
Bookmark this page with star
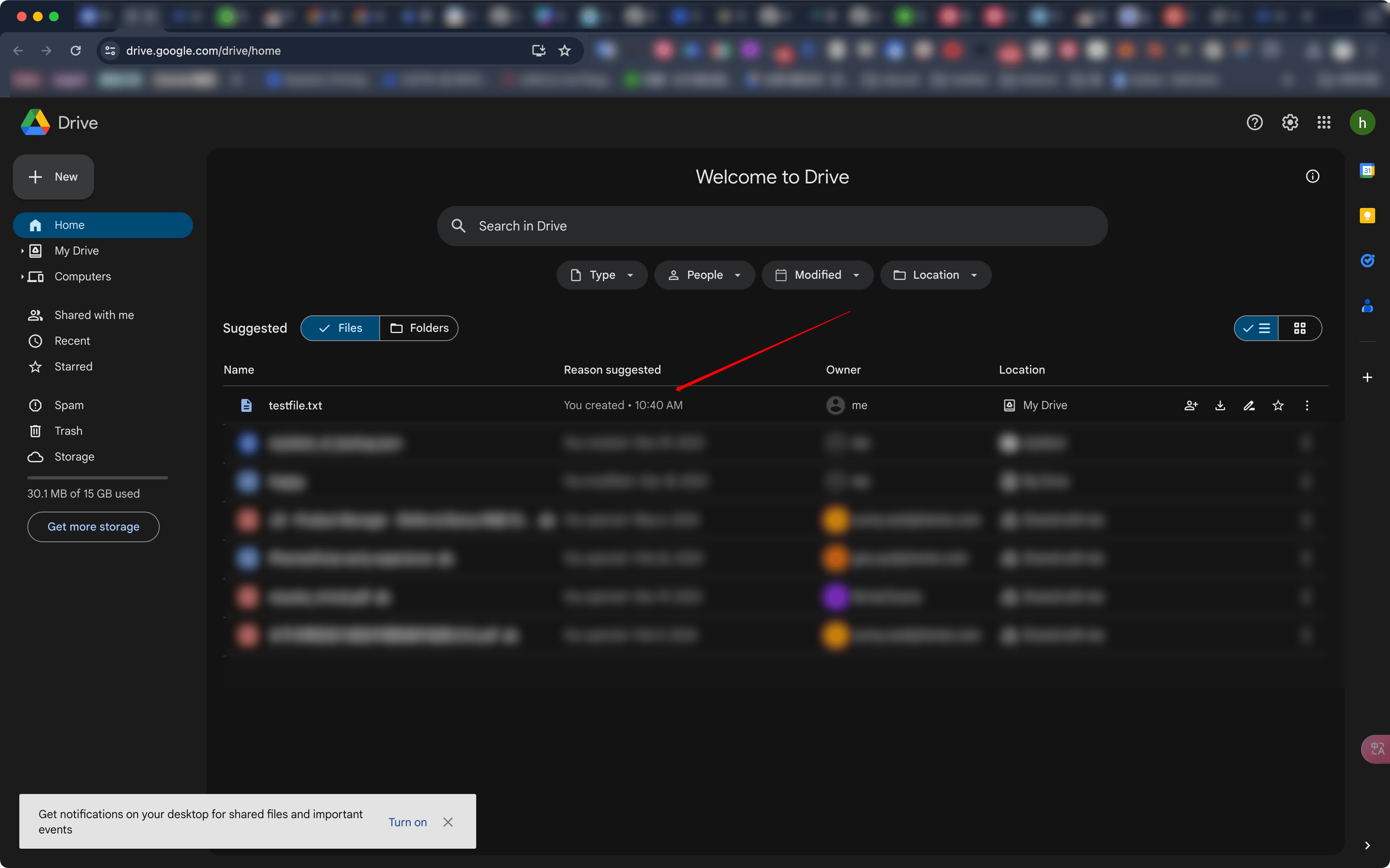[565, 51]
